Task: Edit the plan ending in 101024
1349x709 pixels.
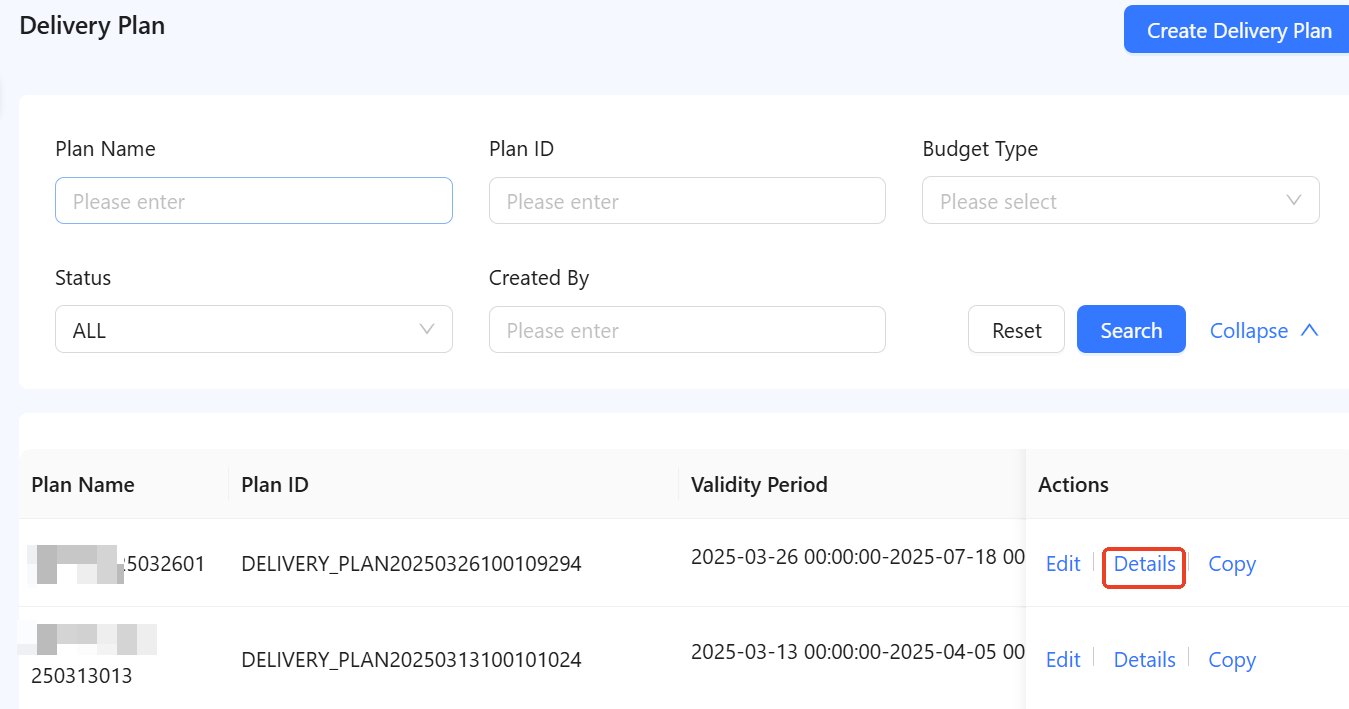Action: (x=1063, y=660)
